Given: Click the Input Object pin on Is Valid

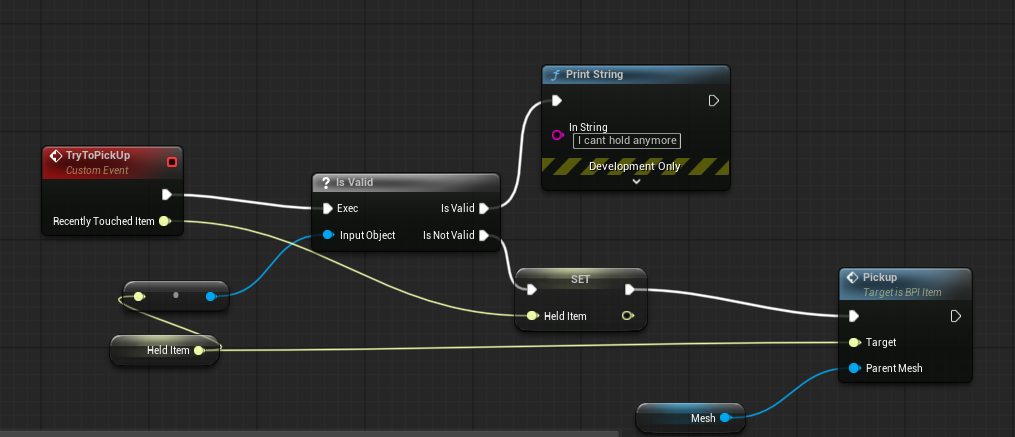Looking at the screenshot, I should coord(327,235).
